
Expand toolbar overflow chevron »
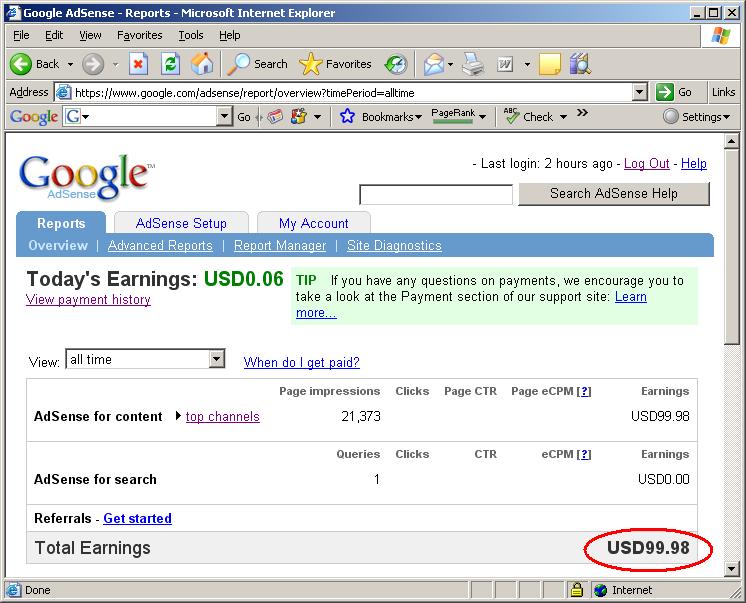[x=582, y=113]
